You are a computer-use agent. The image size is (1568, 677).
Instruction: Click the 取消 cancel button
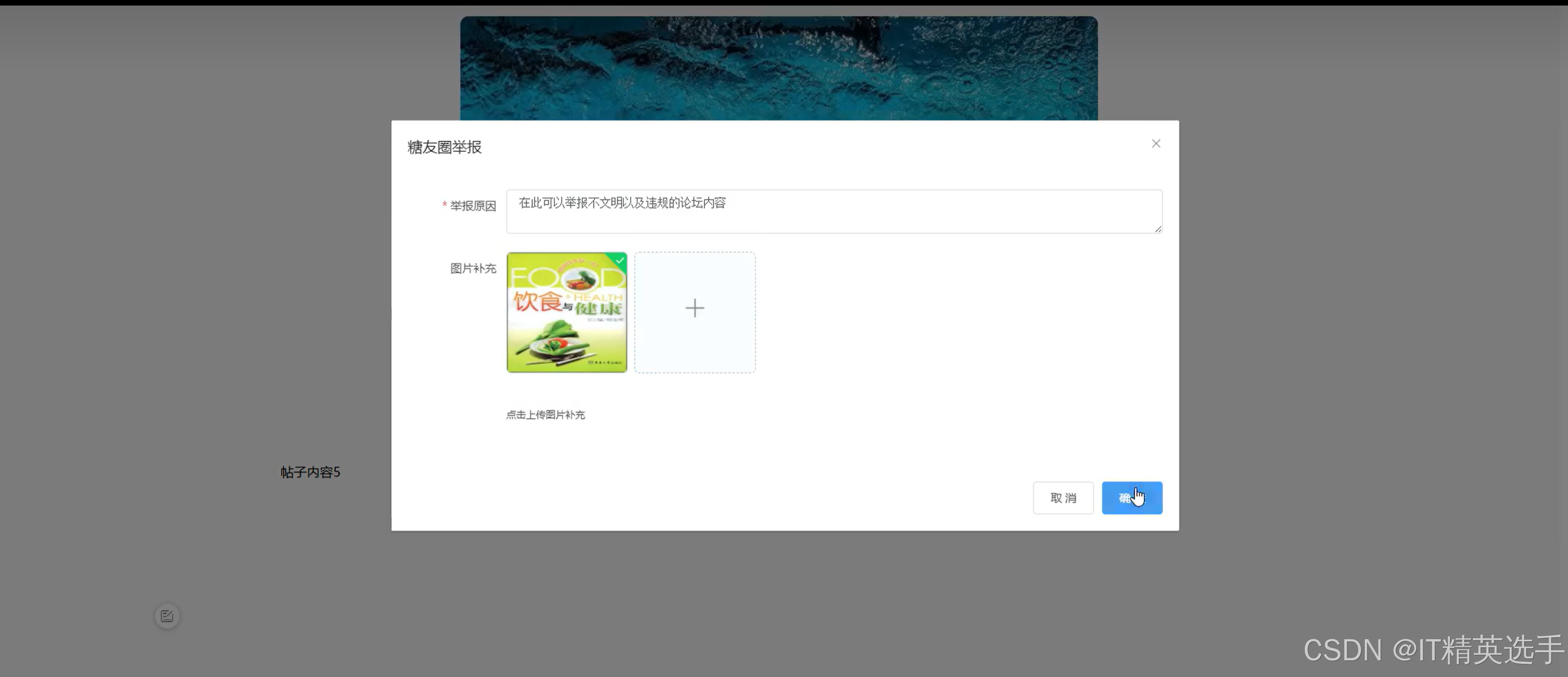pos(1063,497)
